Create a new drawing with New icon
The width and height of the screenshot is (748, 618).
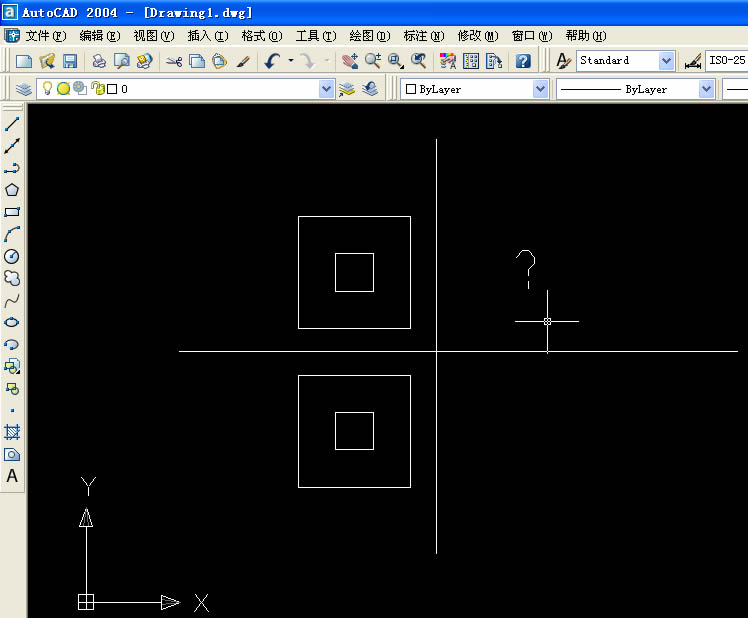point(24,61)
